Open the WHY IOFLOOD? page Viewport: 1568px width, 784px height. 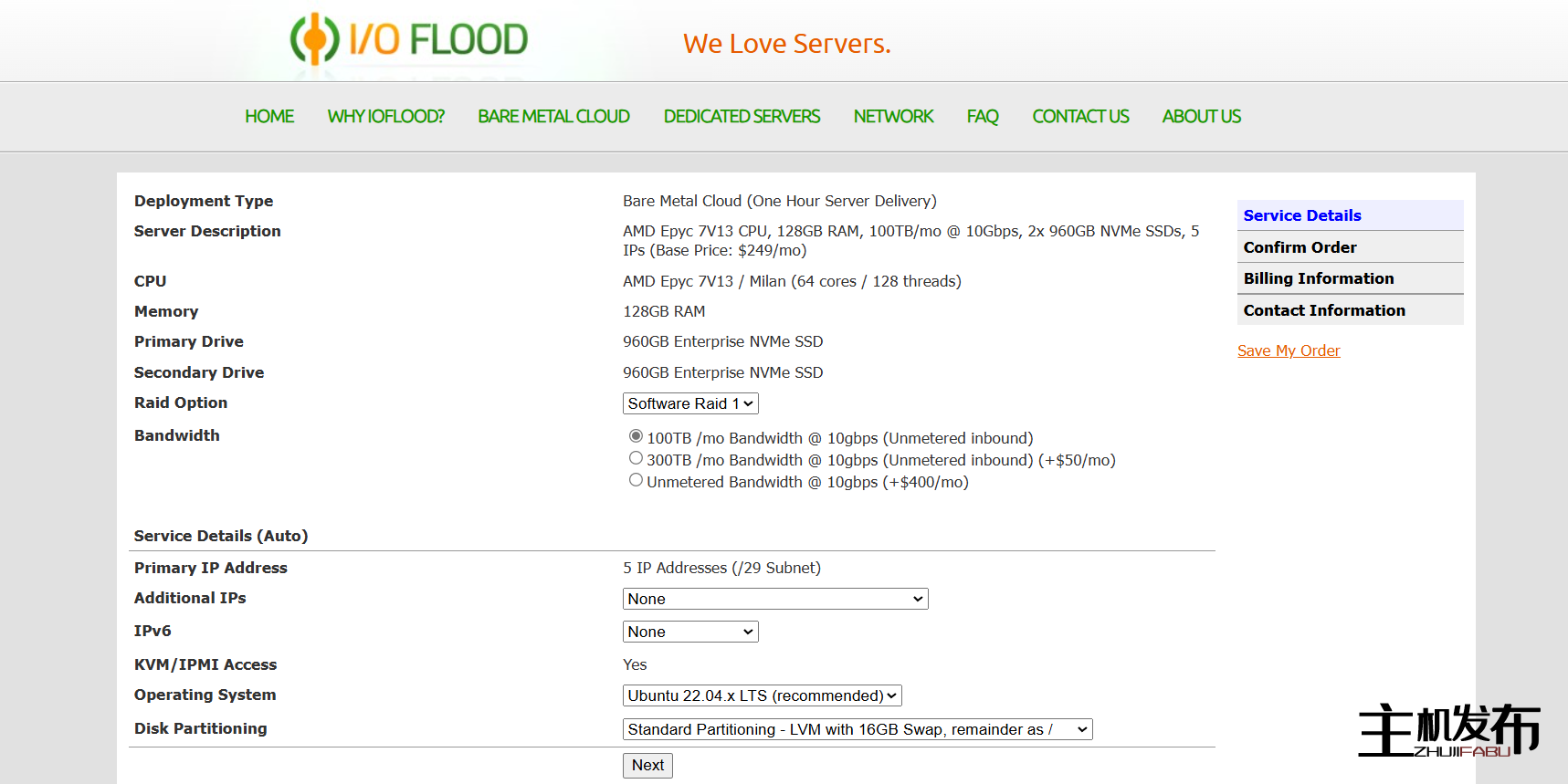[385, 117]
